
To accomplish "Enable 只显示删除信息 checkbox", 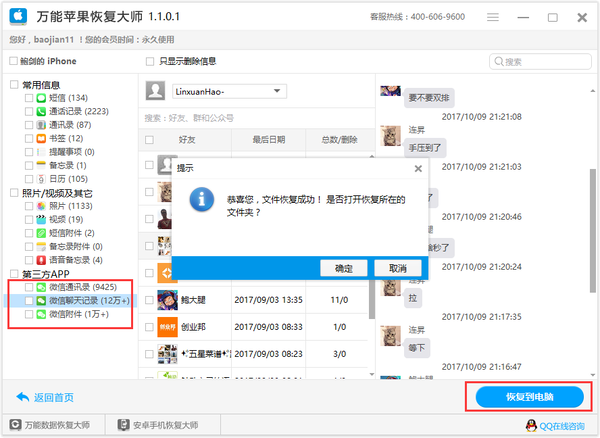I will tap(150, 61).
